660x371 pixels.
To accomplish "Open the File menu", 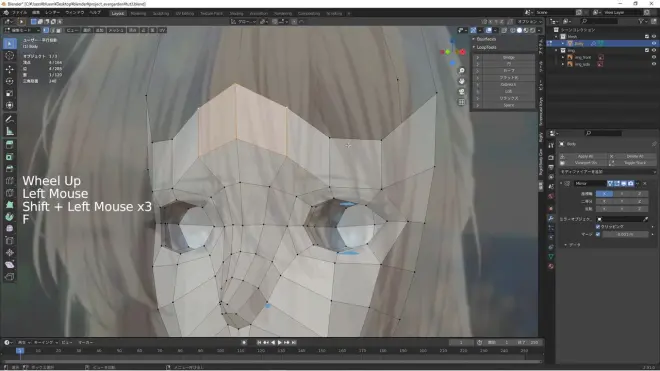I will pyautogui.click(x=19, y=13).
